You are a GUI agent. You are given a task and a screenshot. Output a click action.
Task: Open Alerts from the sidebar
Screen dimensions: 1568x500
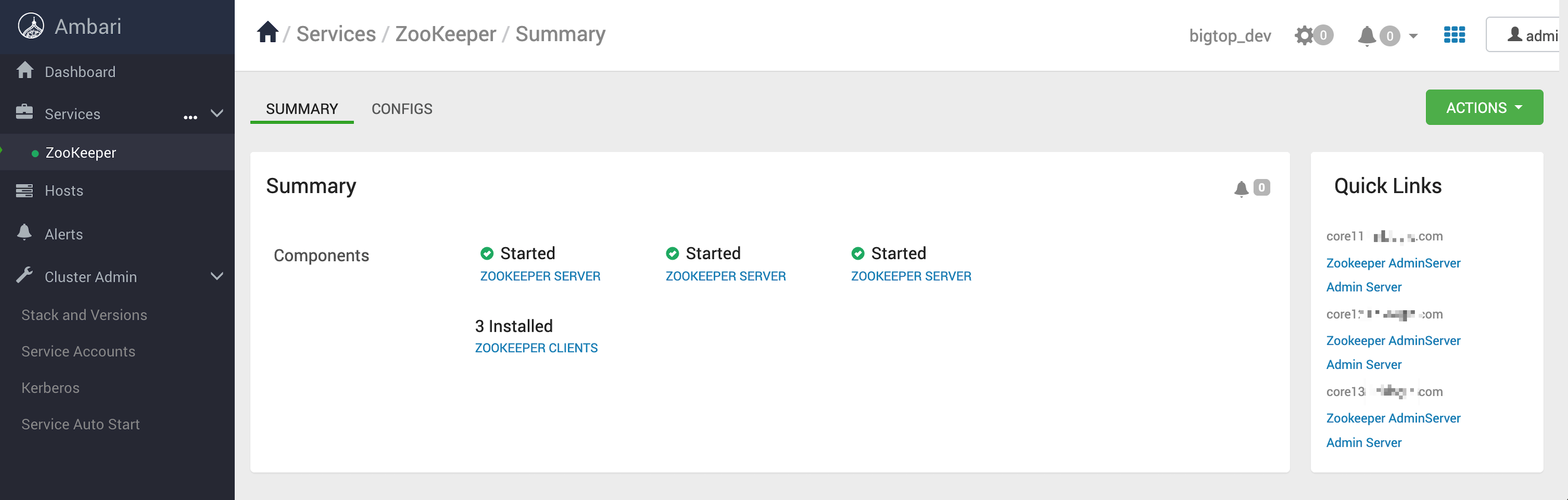63,234
